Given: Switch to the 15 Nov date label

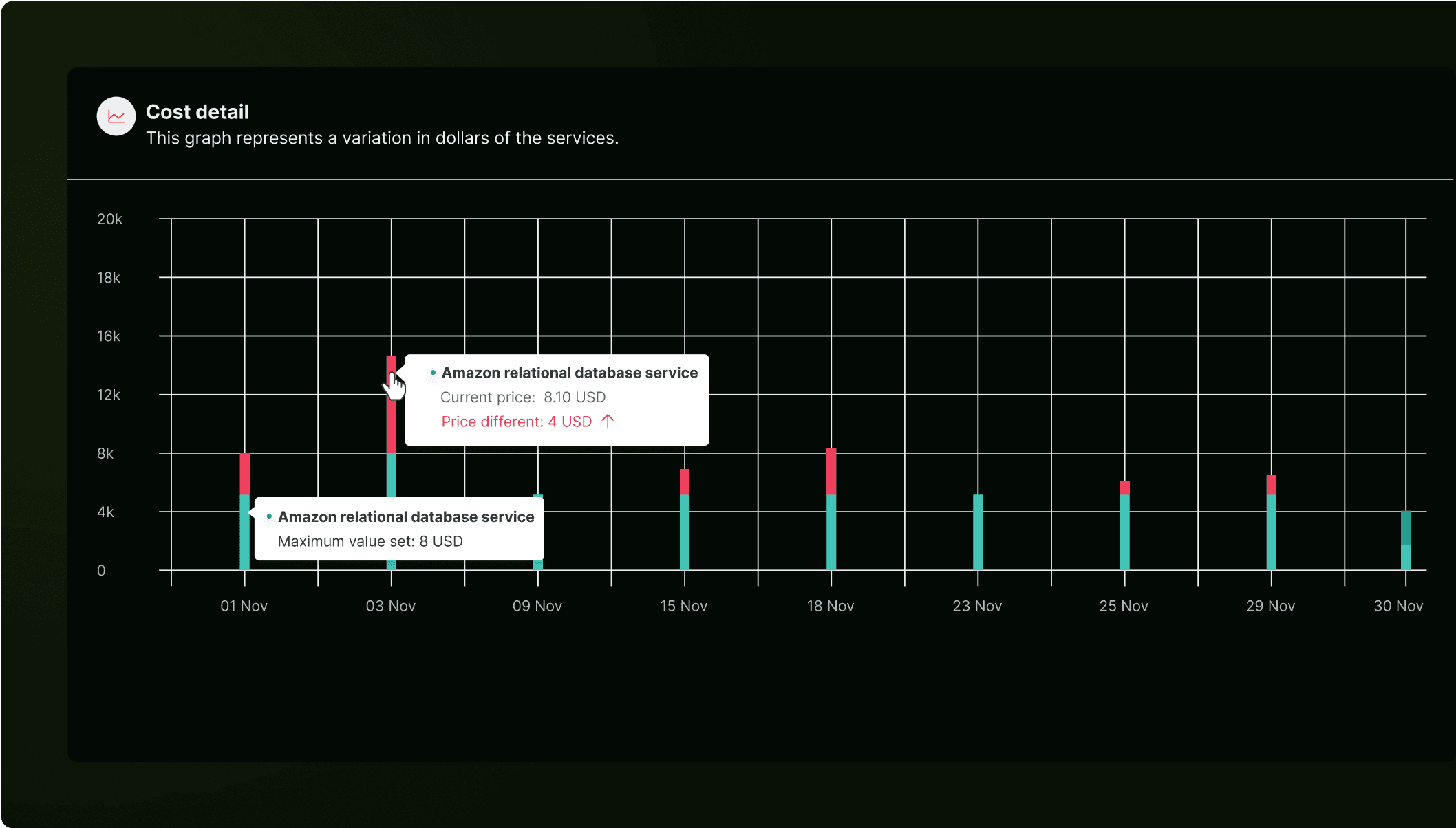Looking at the screenshot, I should pos(683,606).
